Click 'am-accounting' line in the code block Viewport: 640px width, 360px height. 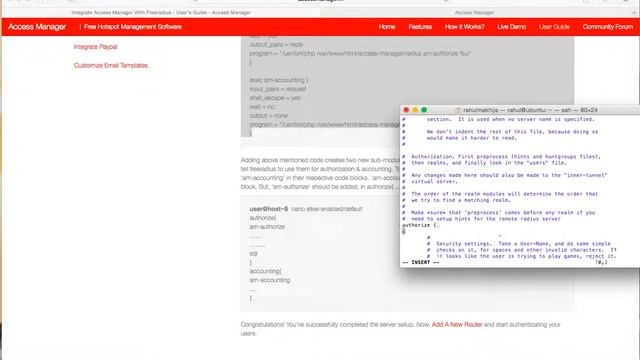269,280
